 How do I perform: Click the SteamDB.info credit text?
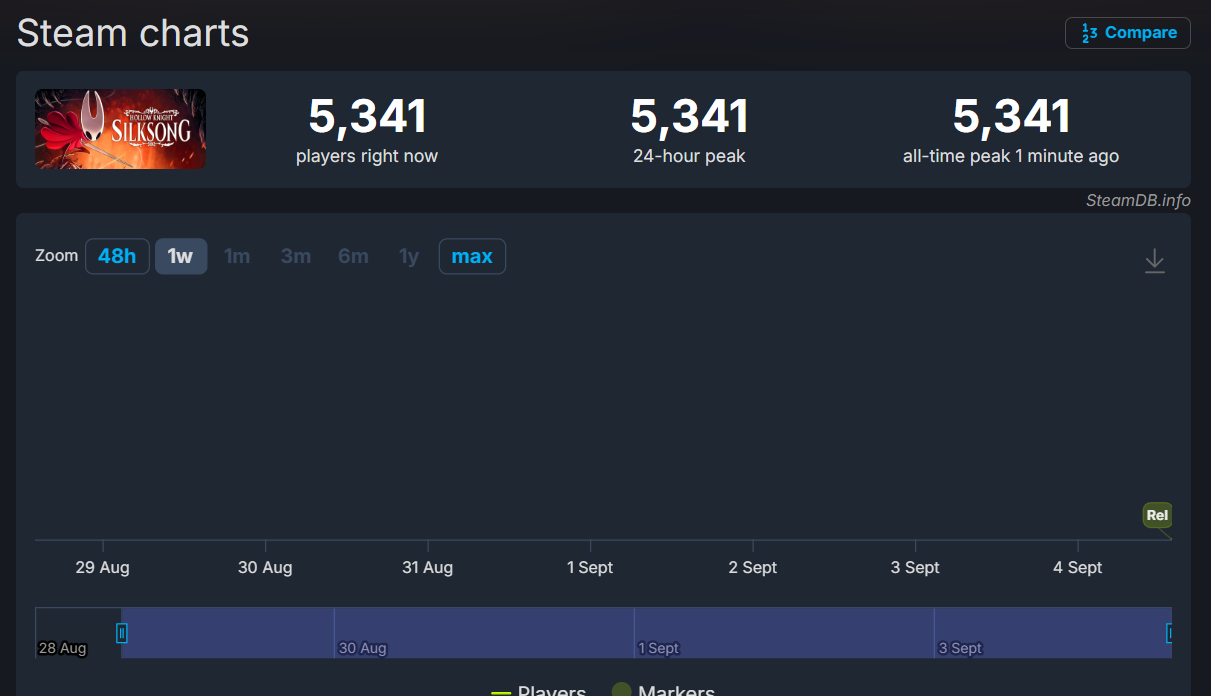pos(1138,200)
